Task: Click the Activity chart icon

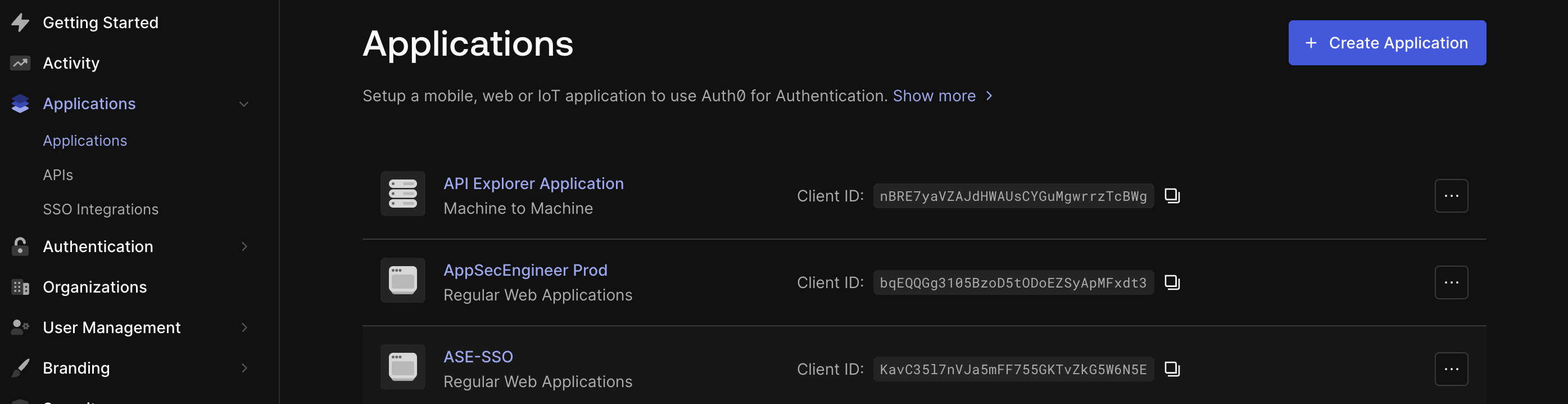Action: (20, 63)
